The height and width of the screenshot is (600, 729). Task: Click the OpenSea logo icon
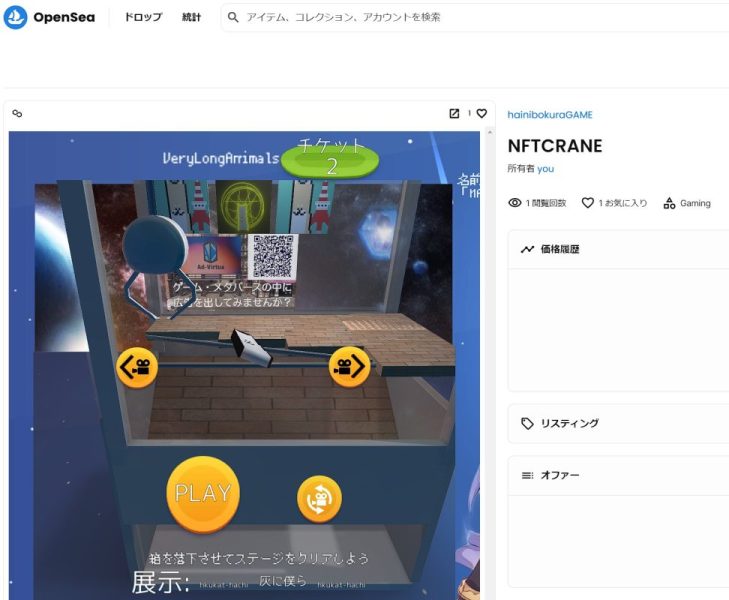coord(15,17)
